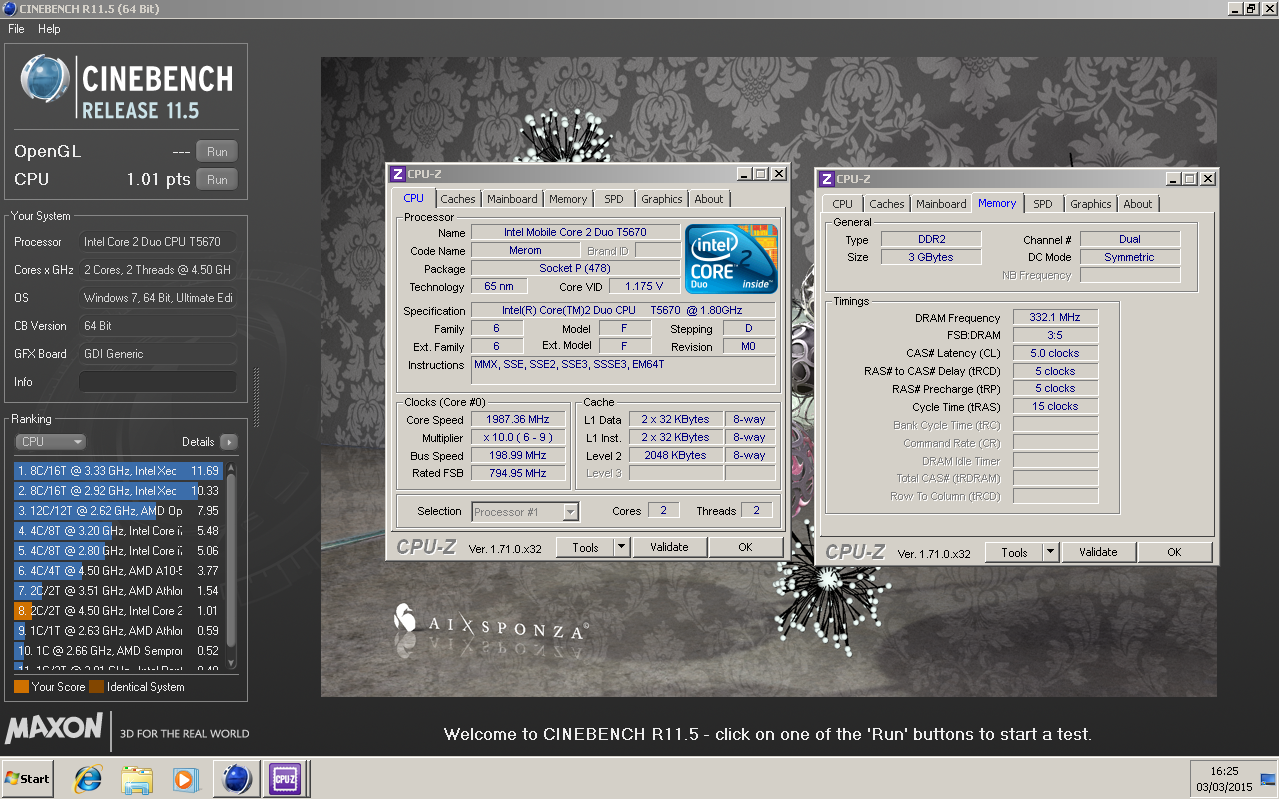Click Validate in Memory CPU-Z window
The height and width of the screenshot is (799, 1279).
tap(1098, 552)
